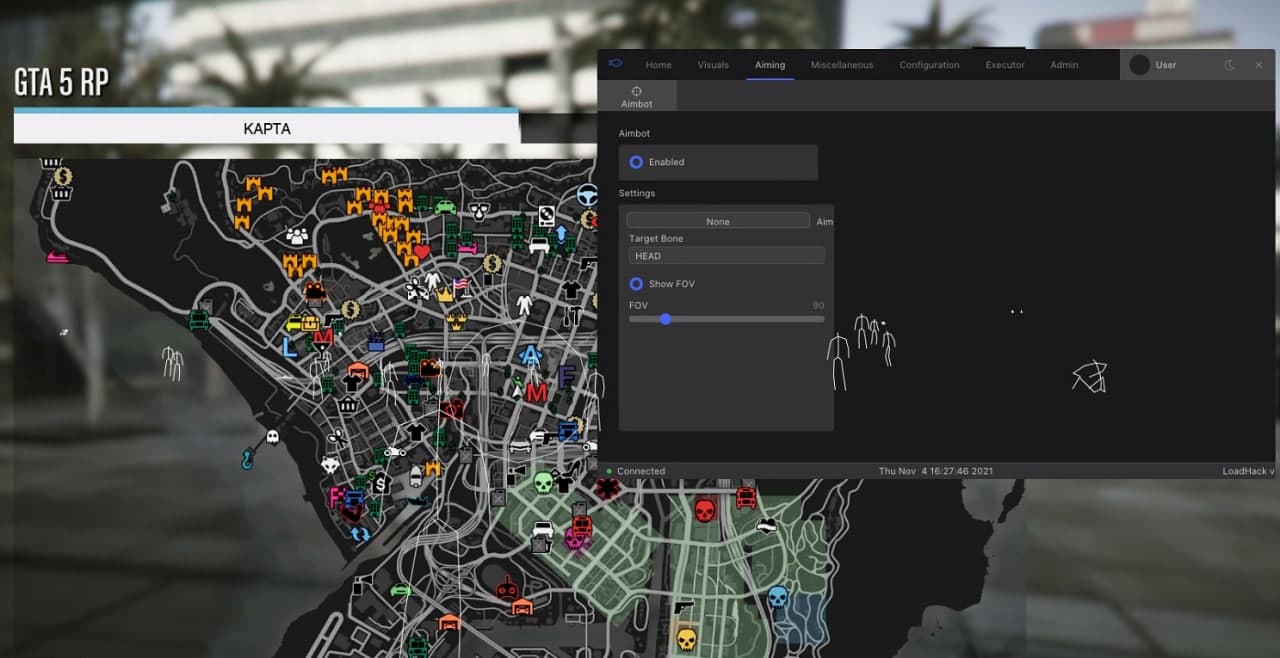Close the LoadHack menu window

tap(1257, 65)
